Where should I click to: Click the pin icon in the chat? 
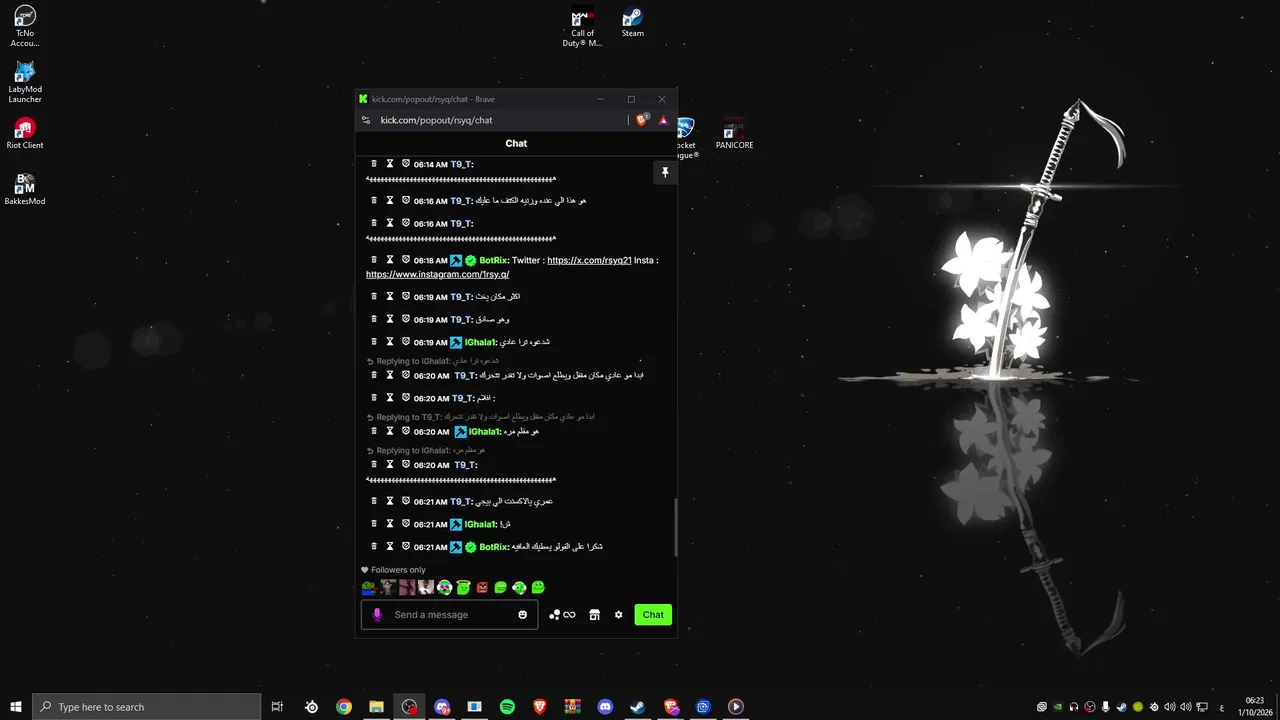pos(665,173)
